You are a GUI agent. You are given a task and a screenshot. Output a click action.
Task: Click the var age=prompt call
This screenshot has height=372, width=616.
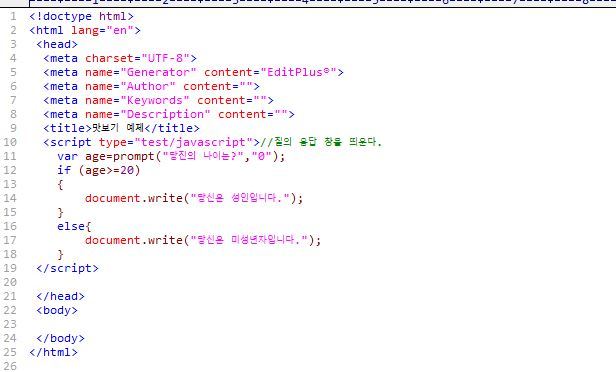click(171, 156)
